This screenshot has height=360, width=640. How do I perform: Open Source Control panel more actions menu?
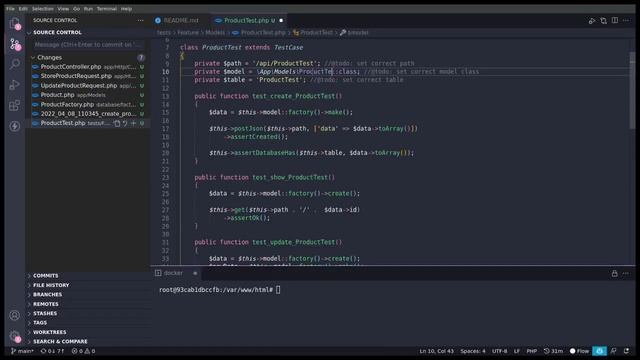[x=140, y=20]
